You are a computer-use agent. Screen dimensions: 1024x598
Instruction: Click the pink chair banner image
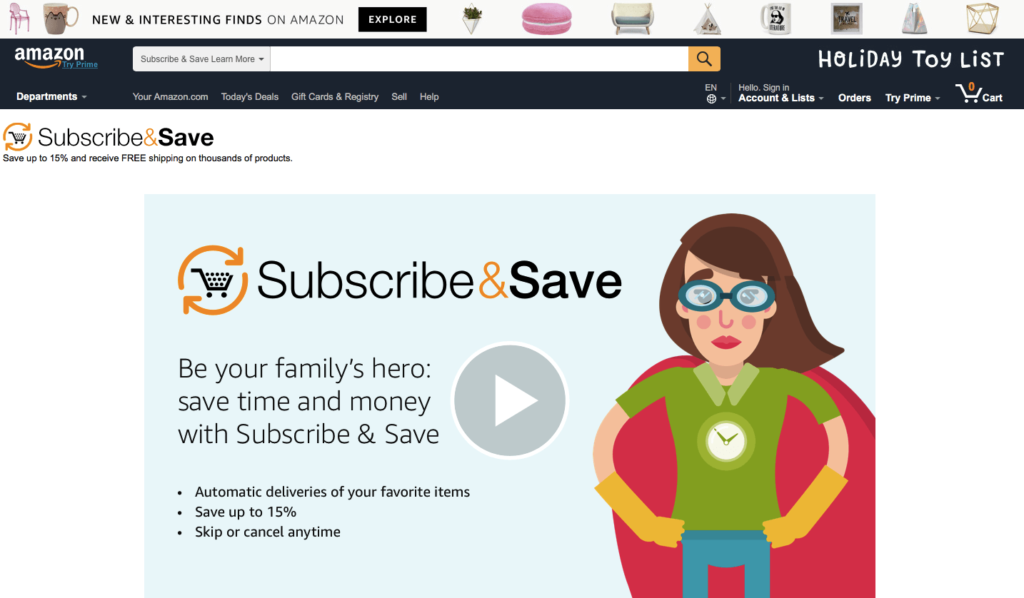pyautogui.click(x=18, y=18)
